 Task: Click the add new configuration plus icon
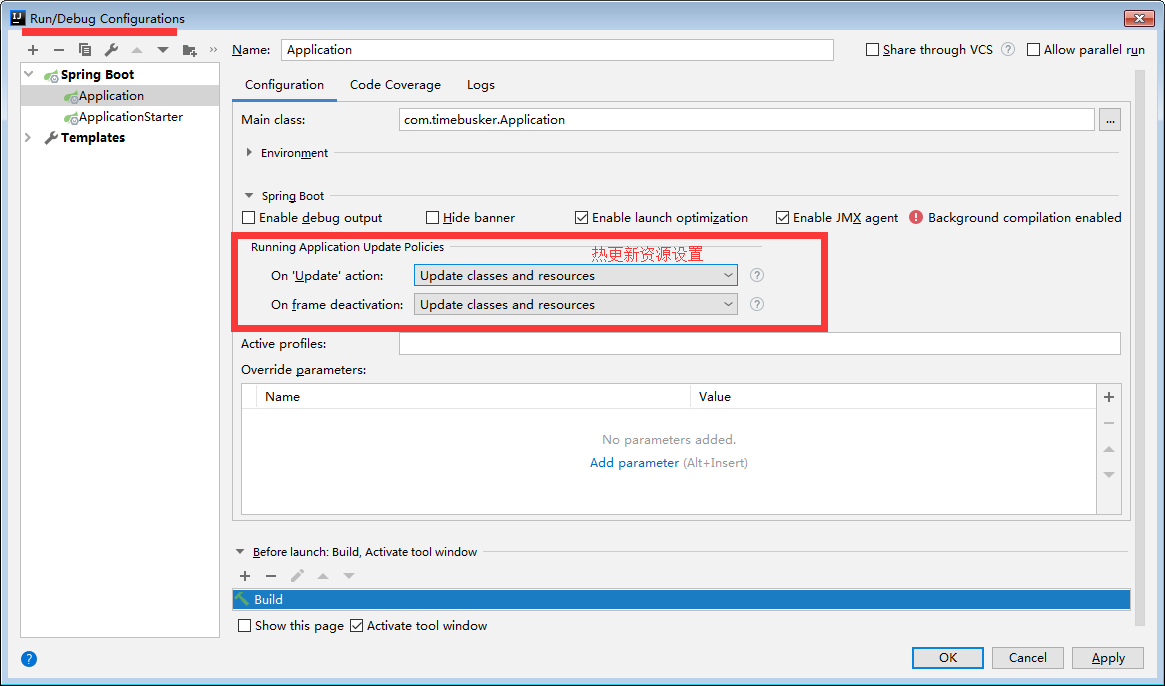click(x=33, y=50)
